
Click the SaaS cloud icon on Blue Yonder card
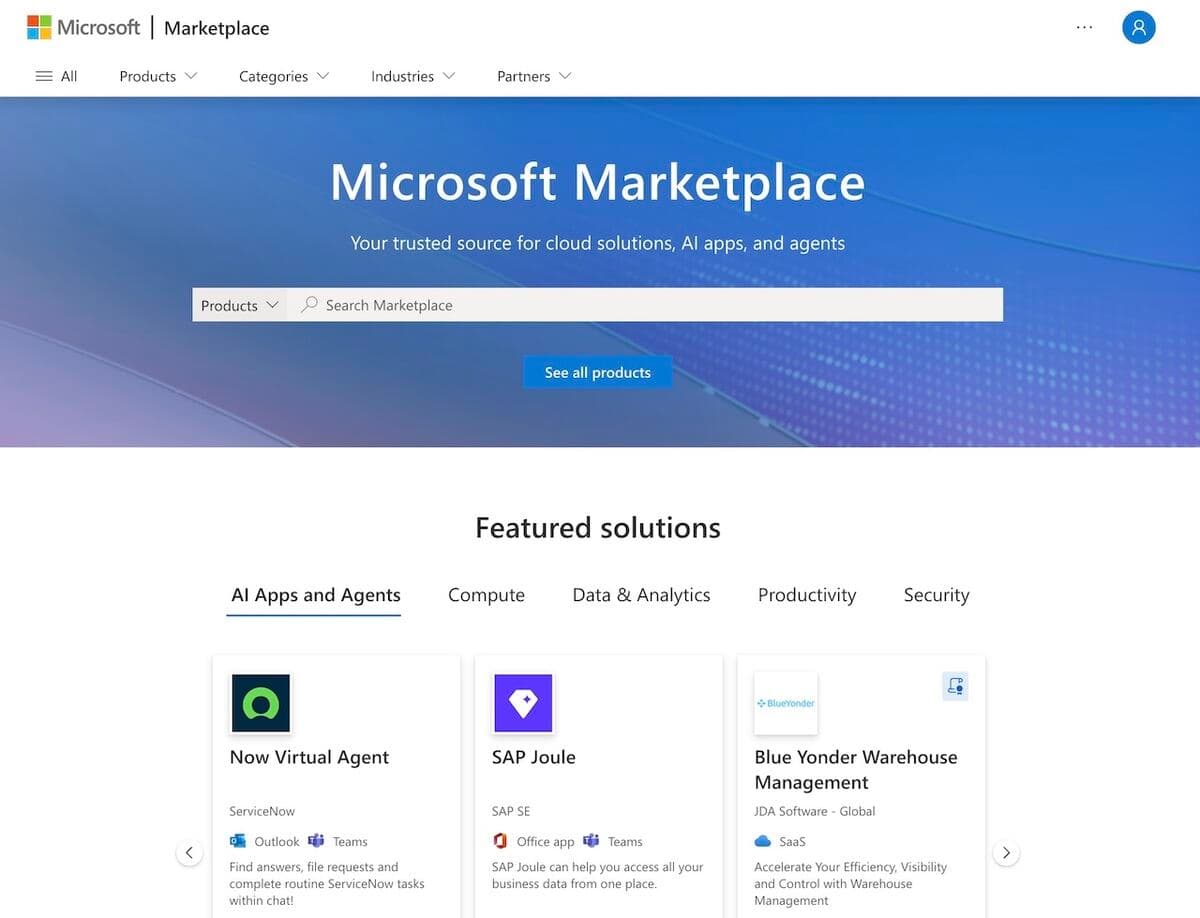[x=763, y=841]
